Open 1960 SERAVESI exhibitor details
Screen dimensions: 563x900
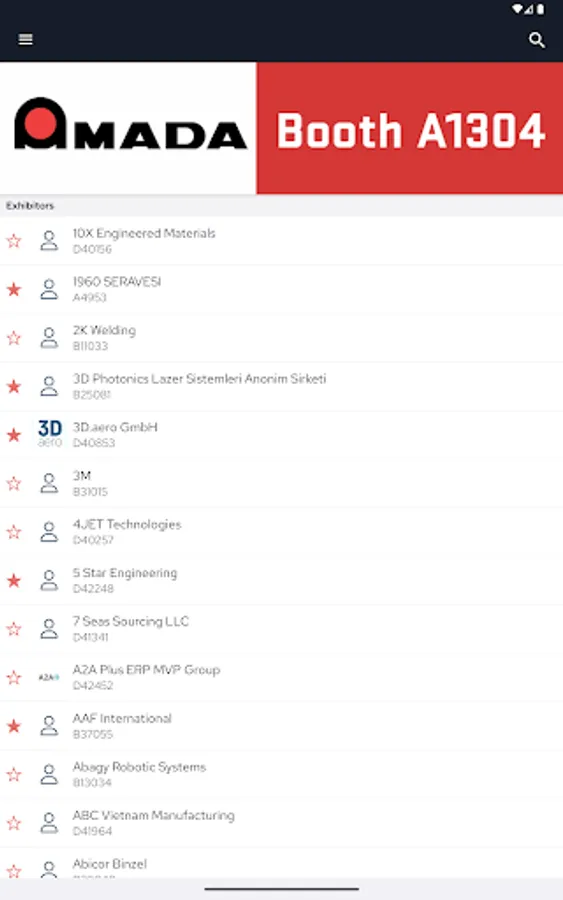click(281, 289)
